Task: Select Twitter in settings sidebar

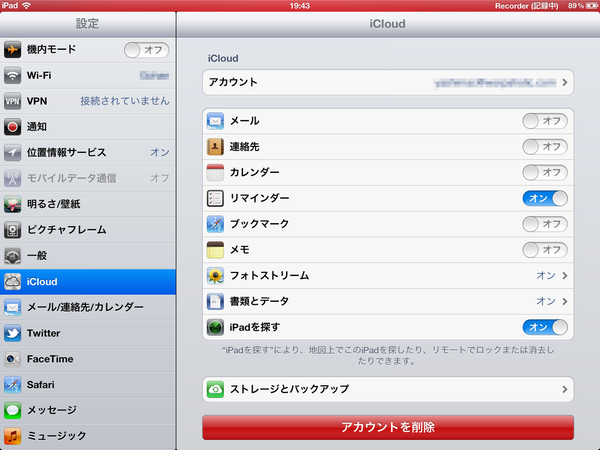Action: (x=88, y=333)
